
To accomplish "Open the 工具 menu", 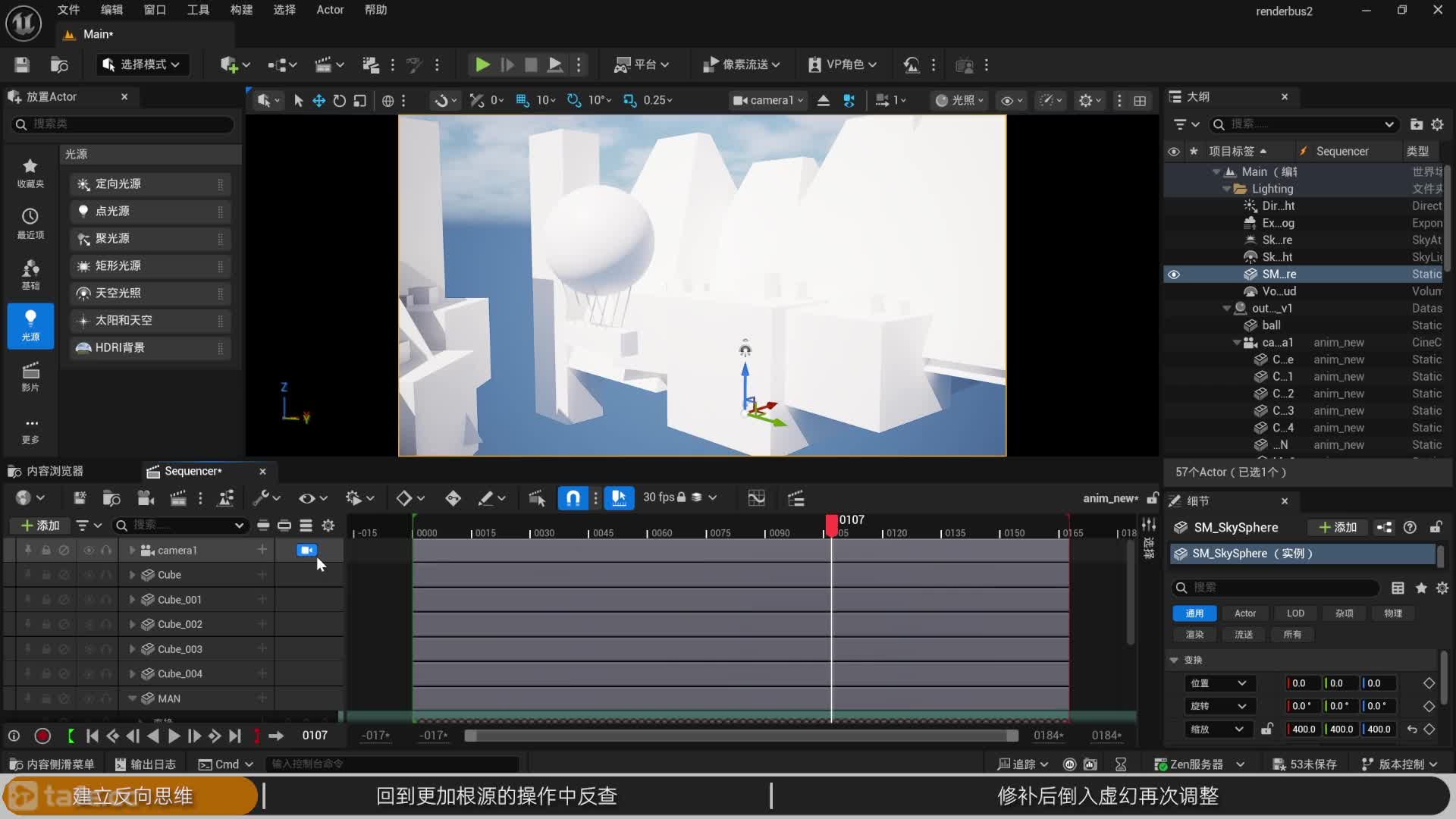I will coord(198,10).
